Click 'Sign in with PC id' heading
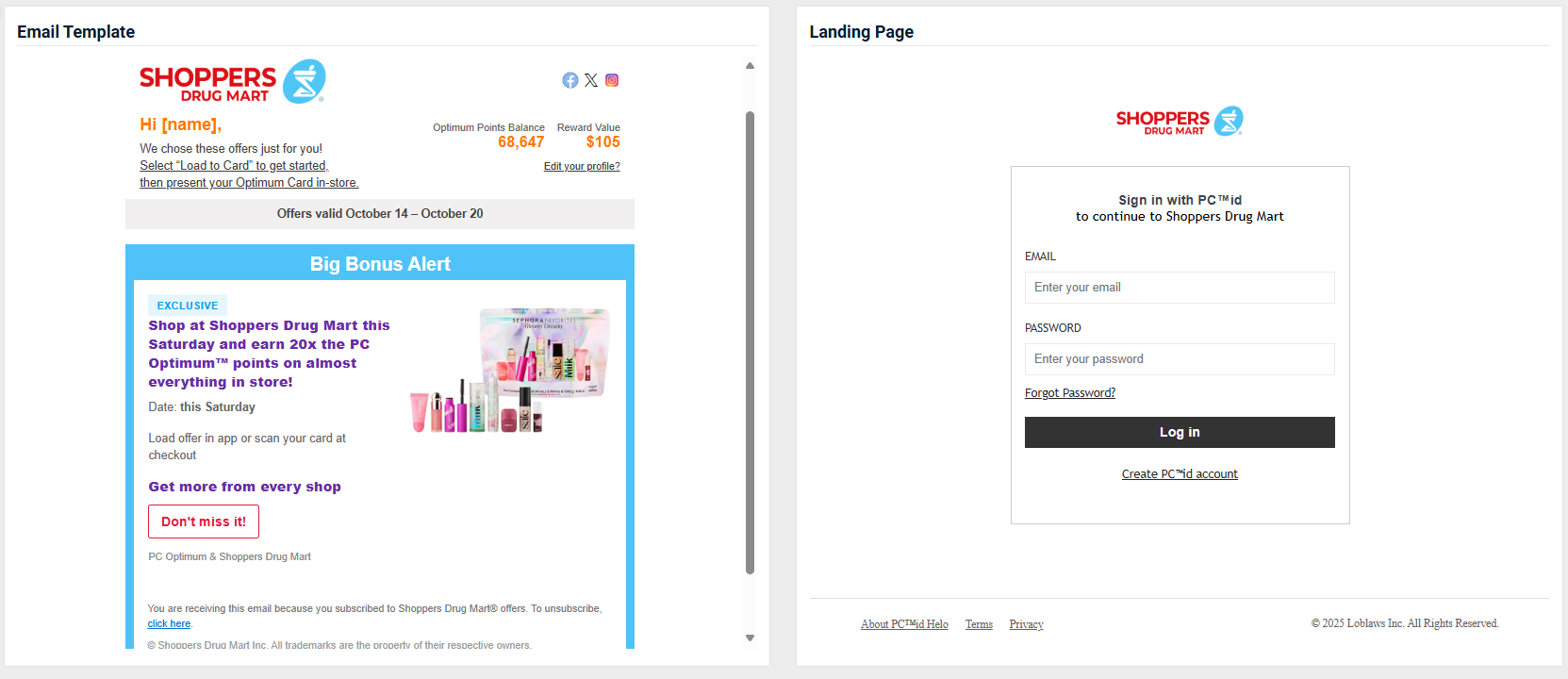 tap(1180, 200)
